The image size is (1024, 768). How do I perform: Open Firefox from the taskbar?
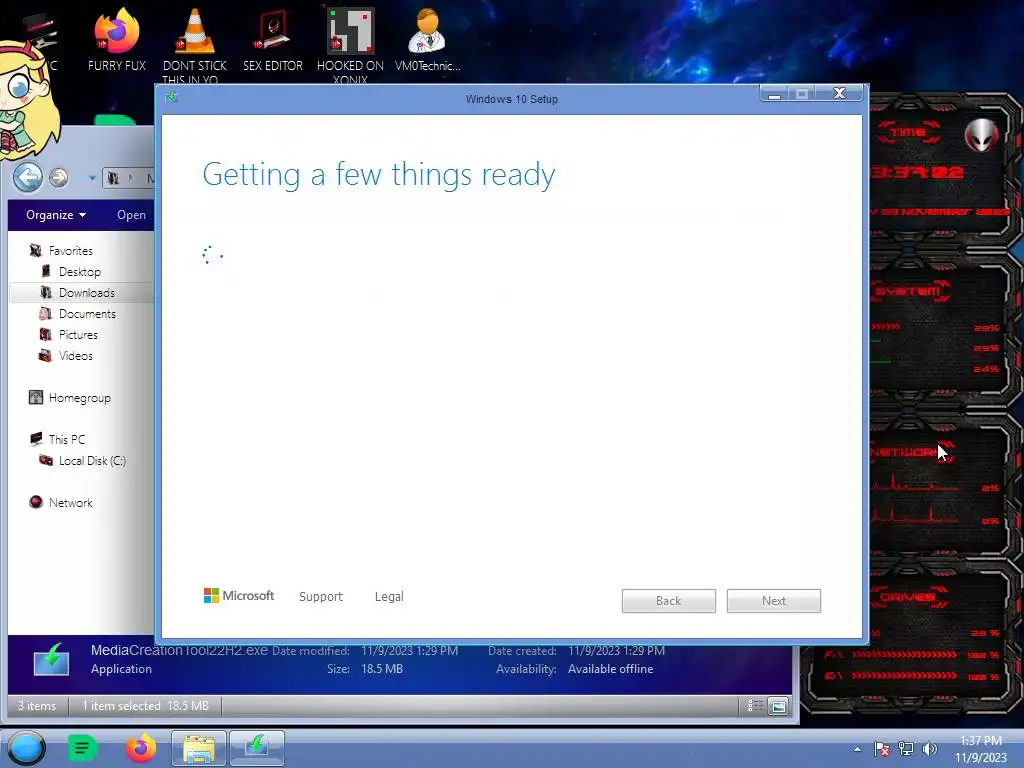coord(140,748)
